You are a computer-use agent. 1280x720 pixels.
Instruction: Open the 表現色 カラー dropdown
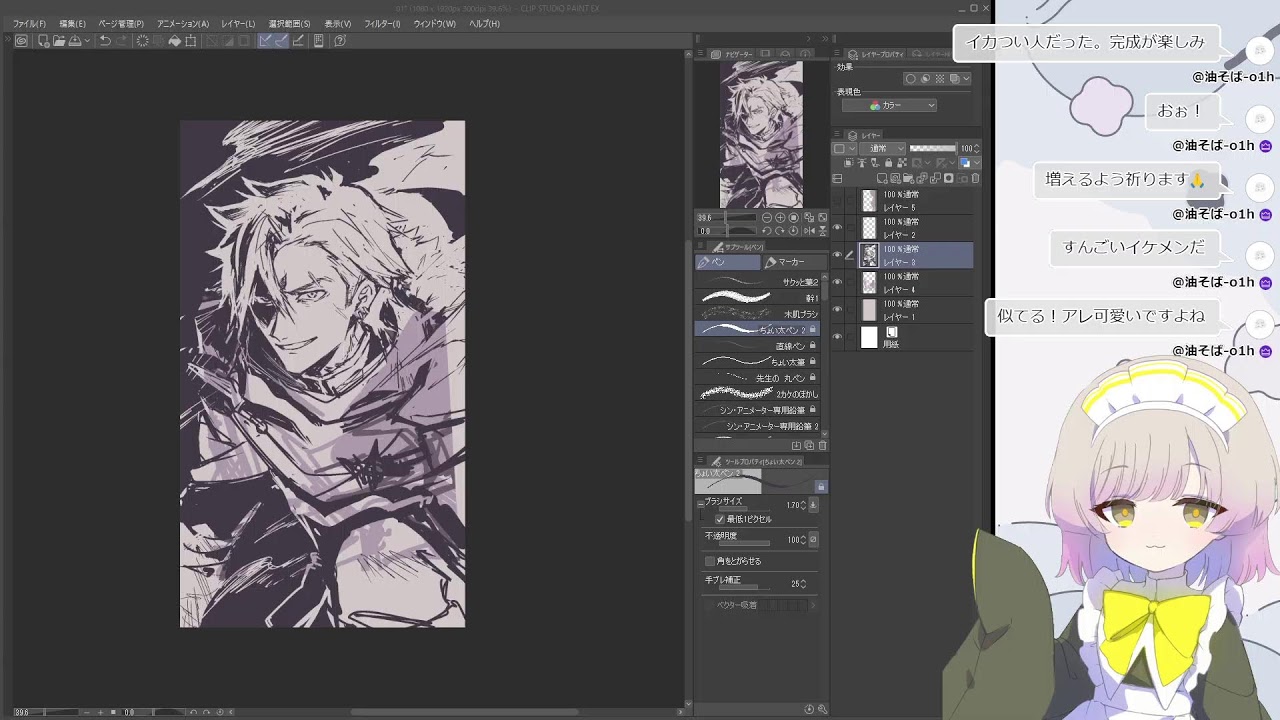889,105
